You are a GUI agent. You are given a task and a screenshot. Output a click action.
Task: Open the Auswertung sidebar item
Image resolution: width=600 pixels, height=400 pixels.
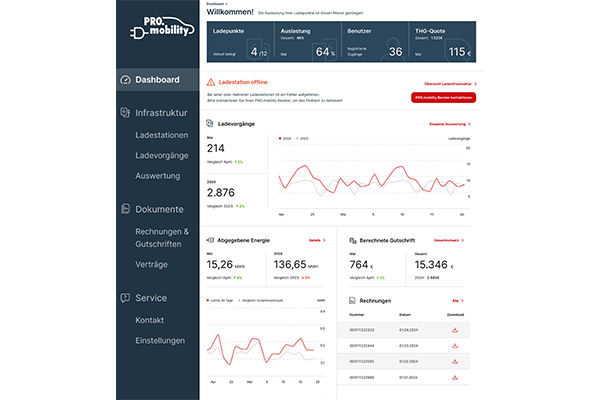[157, 176]
